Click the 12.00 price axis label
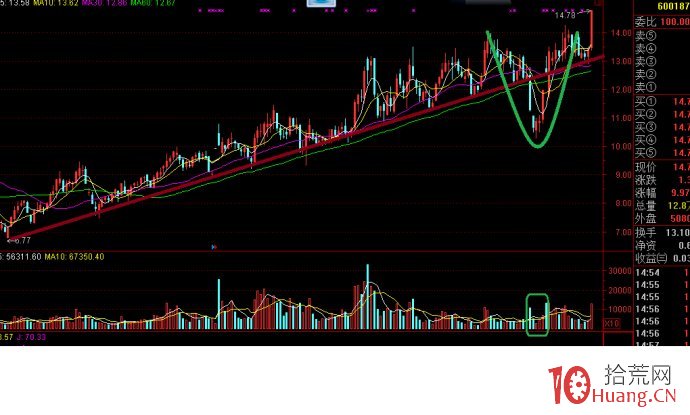 tap(621, 90)
